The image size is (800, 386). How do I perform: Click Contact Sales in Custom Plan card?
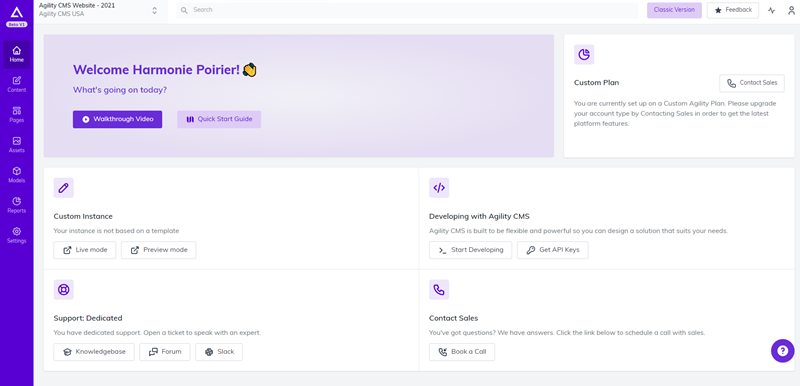[752, 83]
